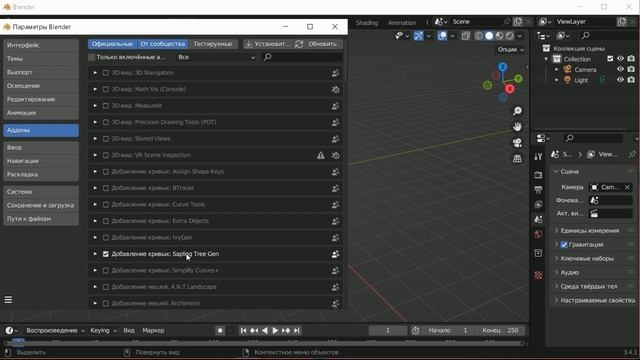The width and height of the screenshot is (640, 360).
Task: Open the Tool properties tab icon
Action: [x=538, y=156]
